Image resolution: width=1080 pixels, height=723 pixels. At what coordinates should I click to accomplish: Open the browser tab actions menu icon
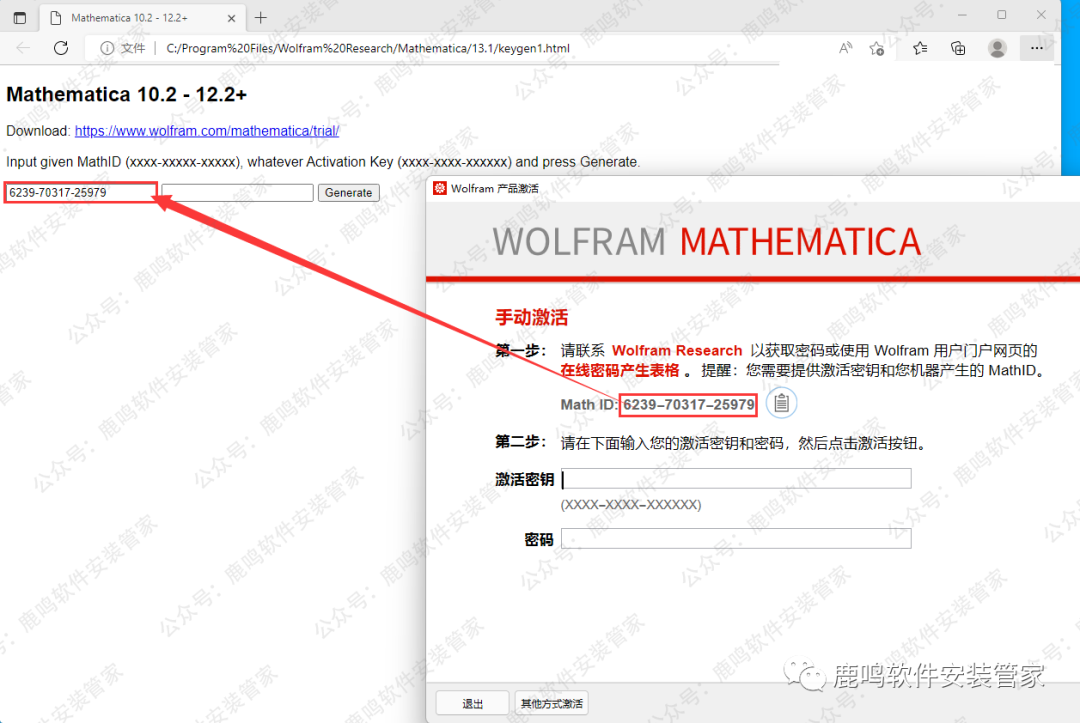point(20,18)
